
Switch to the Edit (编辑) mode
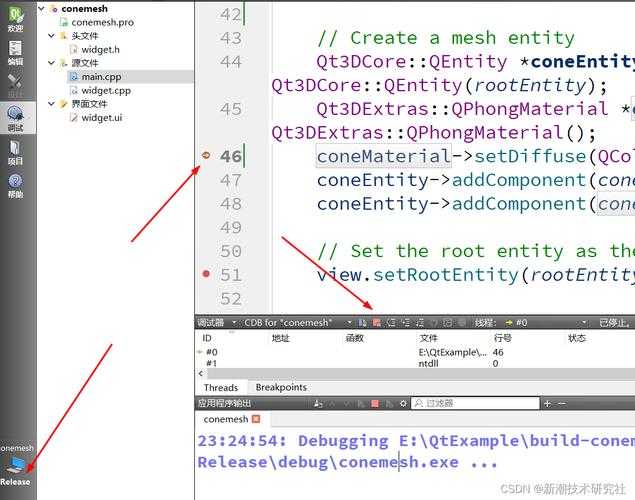[x=15, y=51]
